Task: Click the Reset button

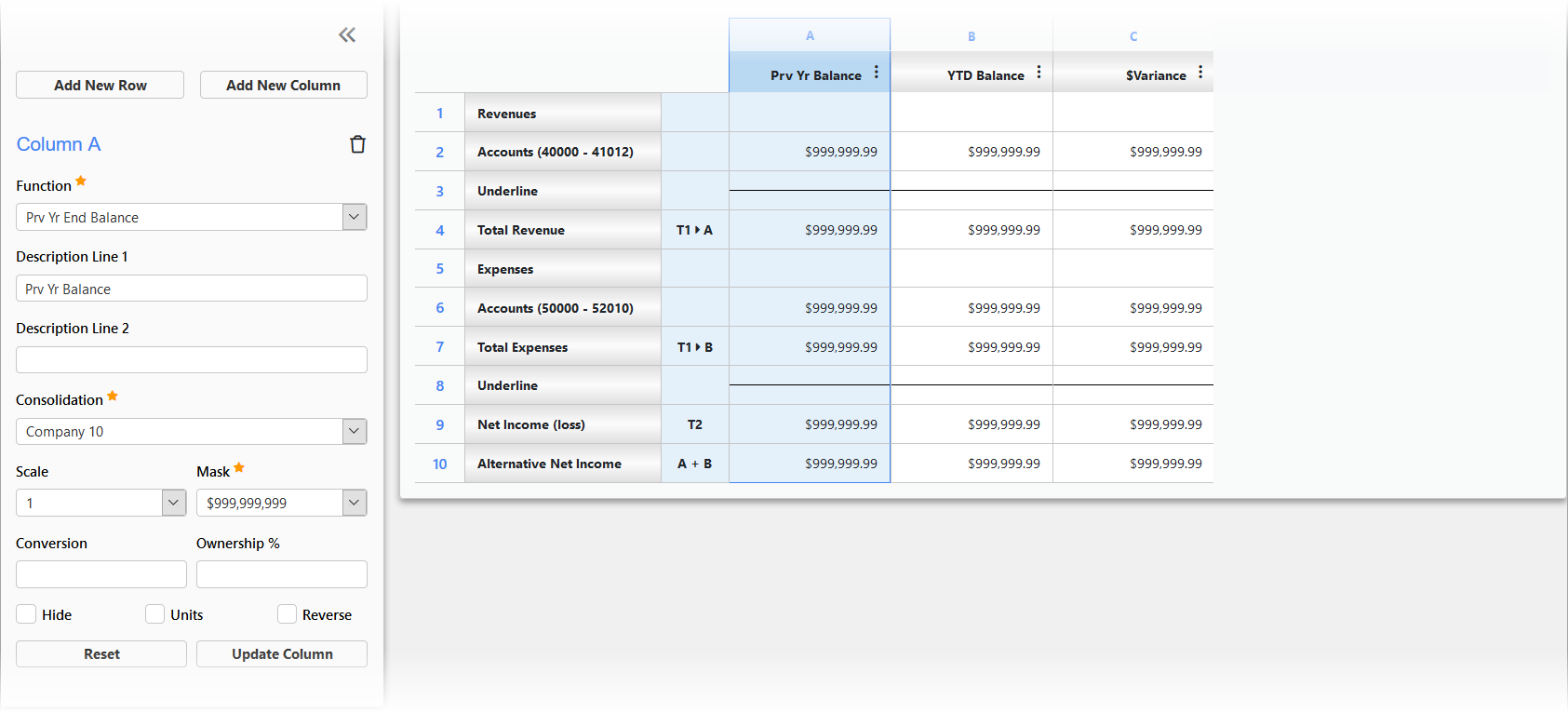Action: [x=101, y=654]
